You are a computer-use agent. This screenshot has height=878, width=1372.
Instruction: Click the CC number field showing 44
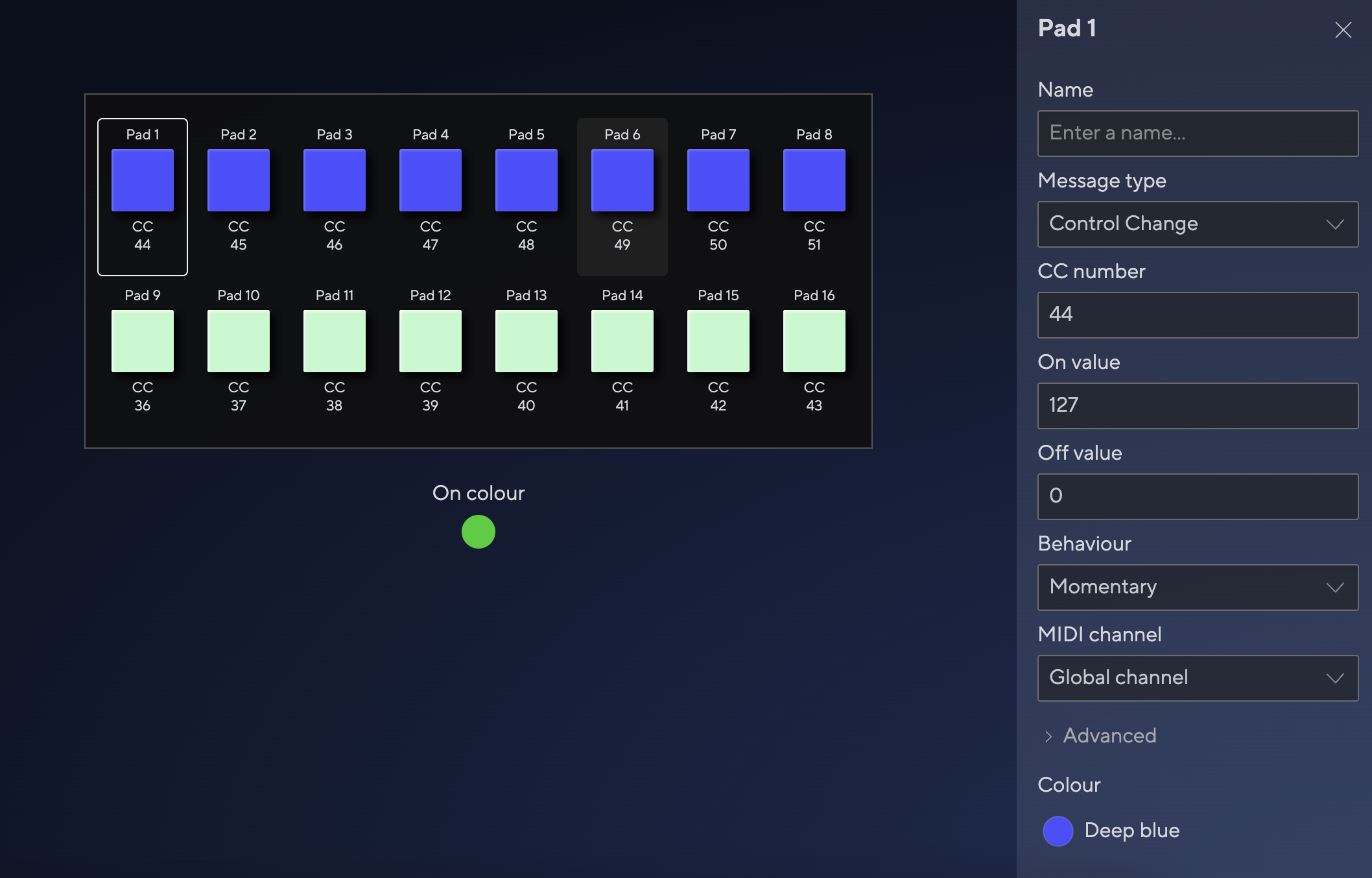[1198, 315]
